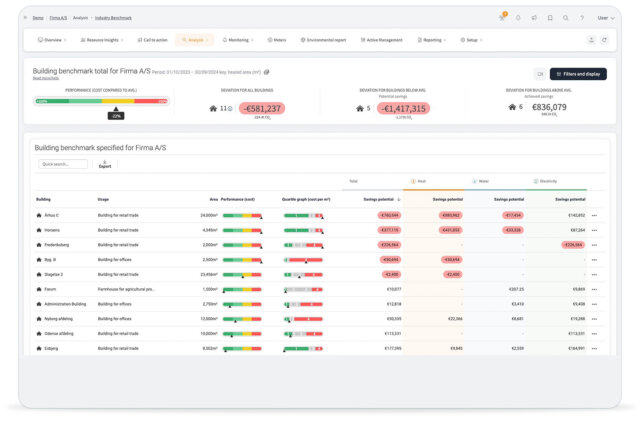Open the Read more/hide link

click(x=46, y=78)
